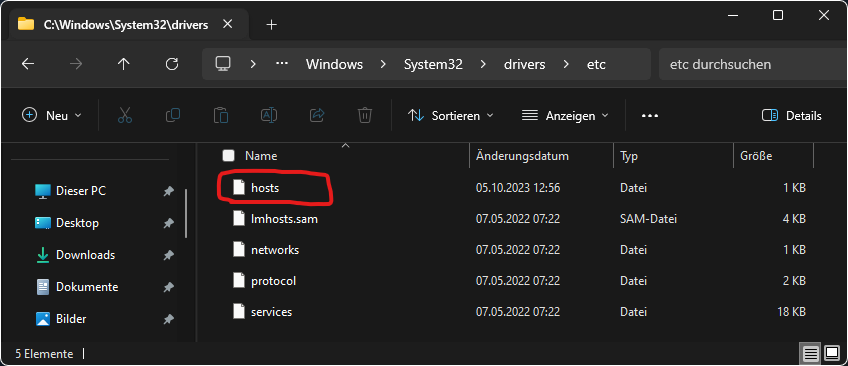Switch to large thumbnails view icon
848x366 pixels.
tap(832, 354)
